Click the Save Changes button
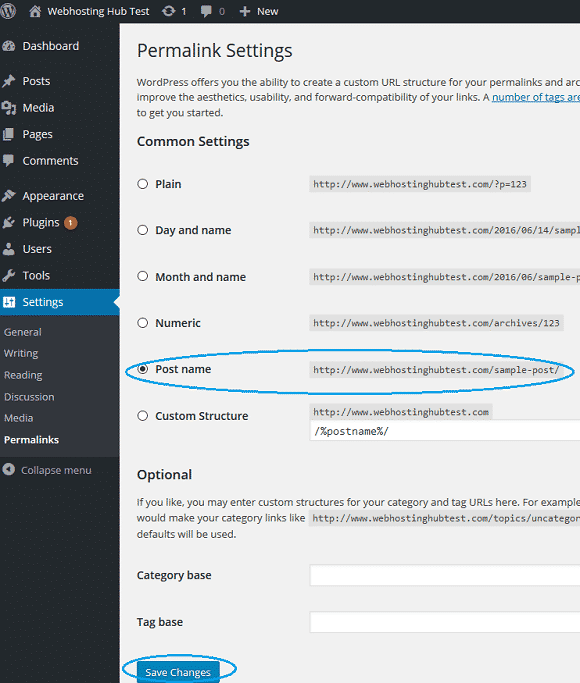Viewport: 580px width, 683px height. pyautogui.click(x=178, y=672)
